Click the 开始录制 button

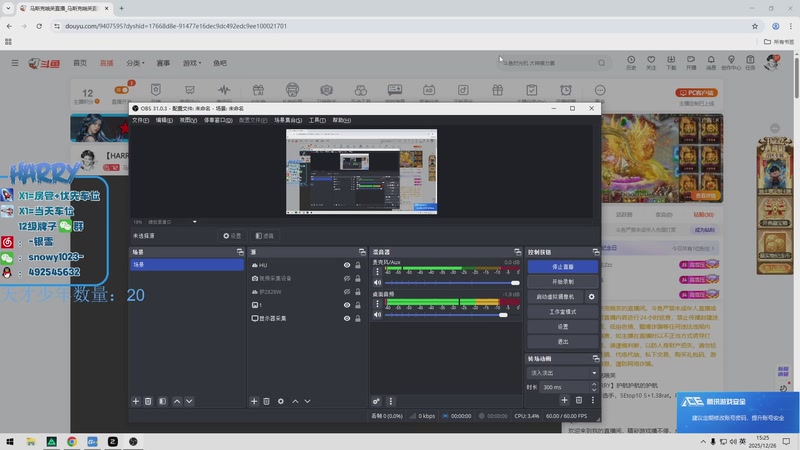[563, 282]
